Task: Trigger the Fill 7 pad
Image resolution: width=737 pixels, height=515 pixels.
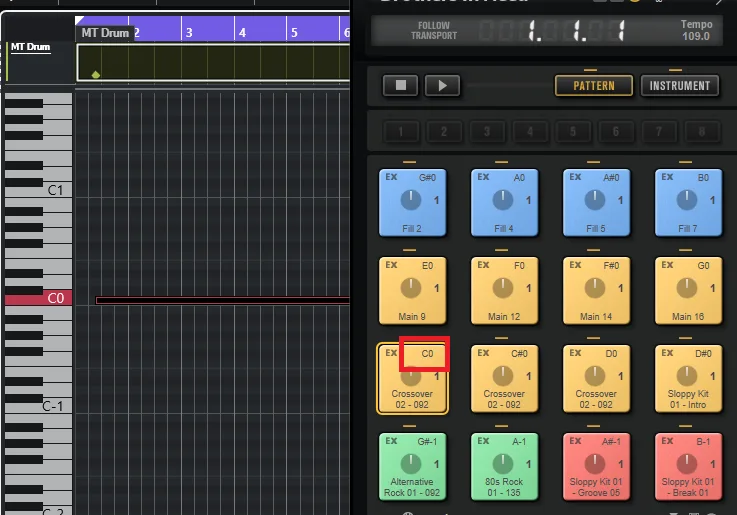Action: tap(688, 203)
